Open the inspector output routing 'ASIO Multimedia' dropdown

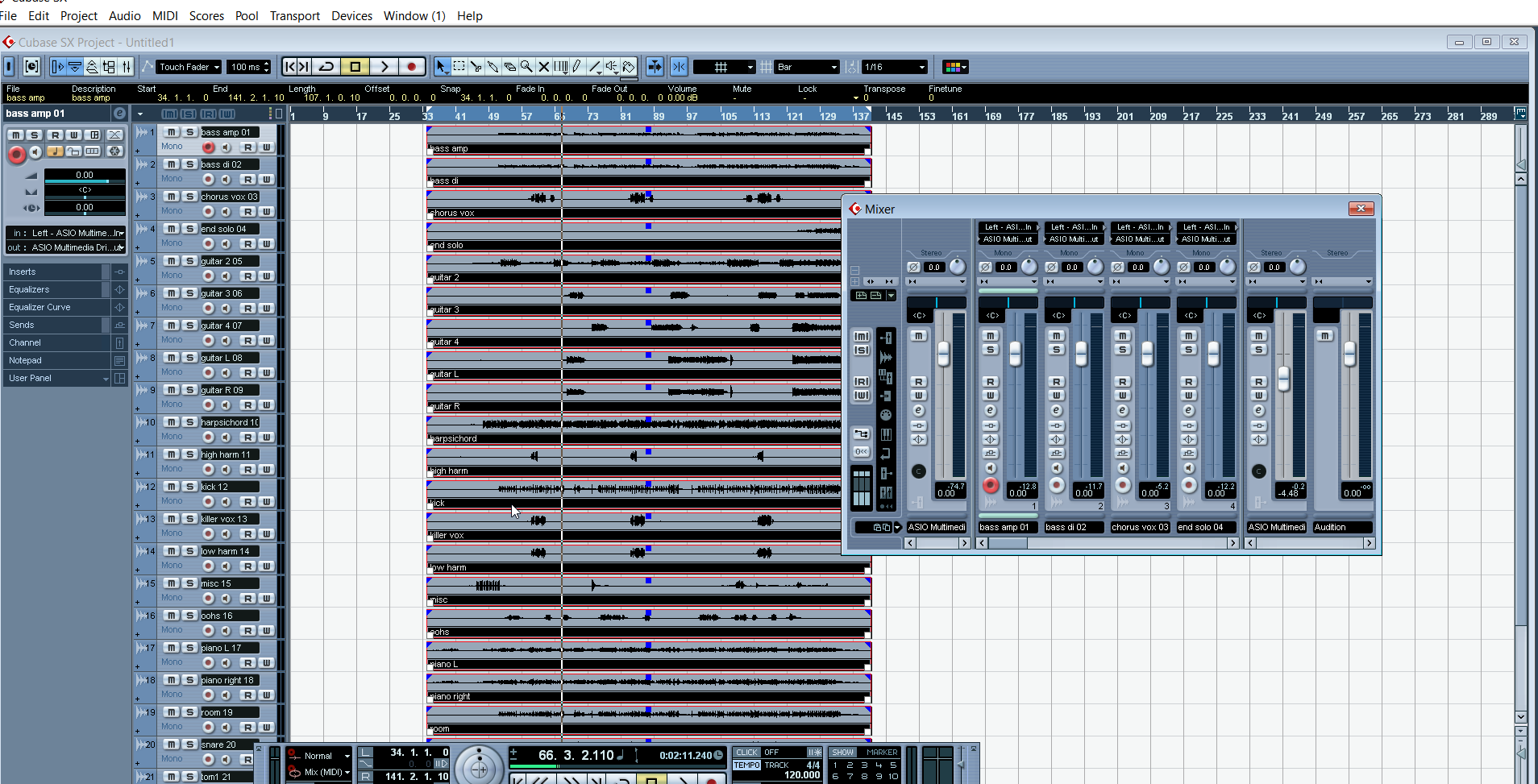[66, 247]
